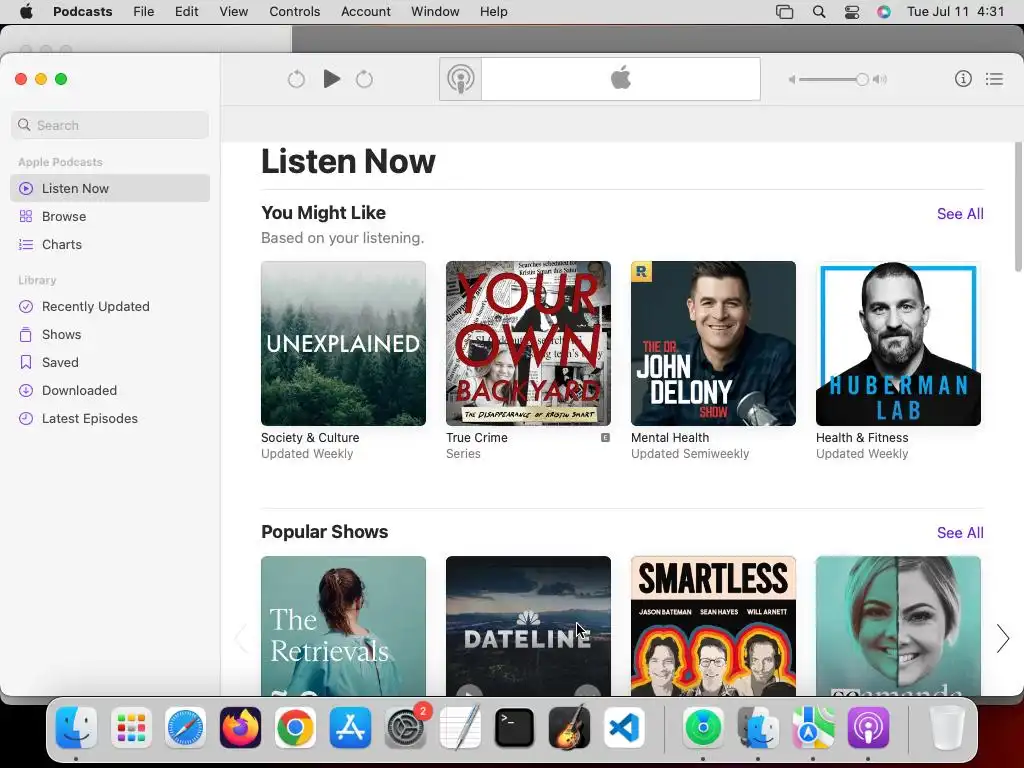Open The Retrievals podcast artwork
The height and width of the screenshot is (768, 1024).
[344, 626]
